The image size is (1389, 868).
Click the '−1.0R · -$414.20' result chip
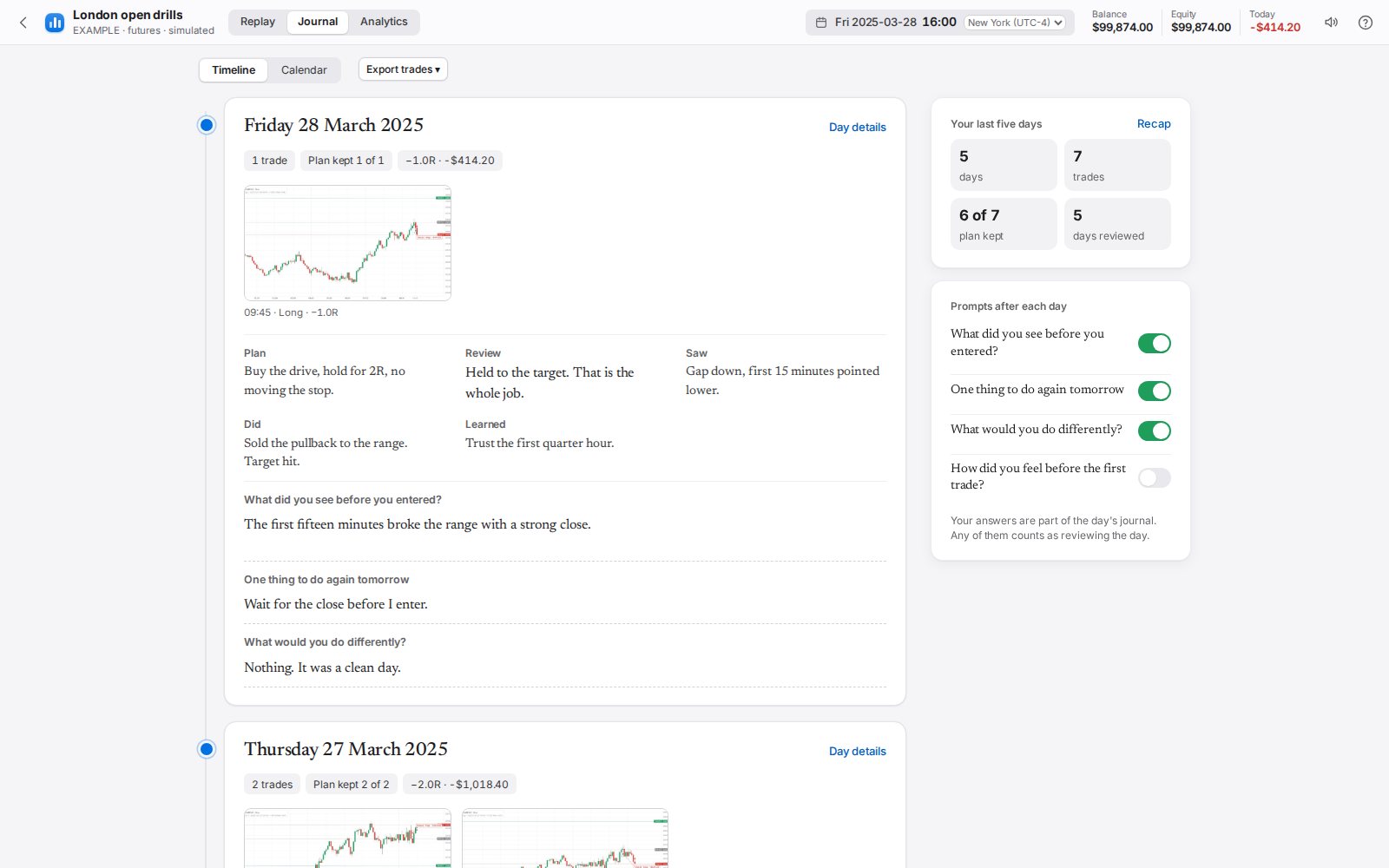[x=450, y=161]
